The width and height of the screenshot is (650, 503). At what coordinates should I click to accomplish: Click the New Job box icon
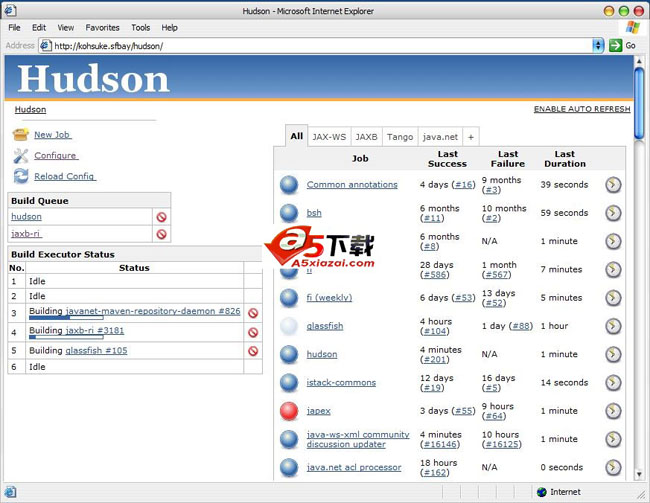click(20, 134)
